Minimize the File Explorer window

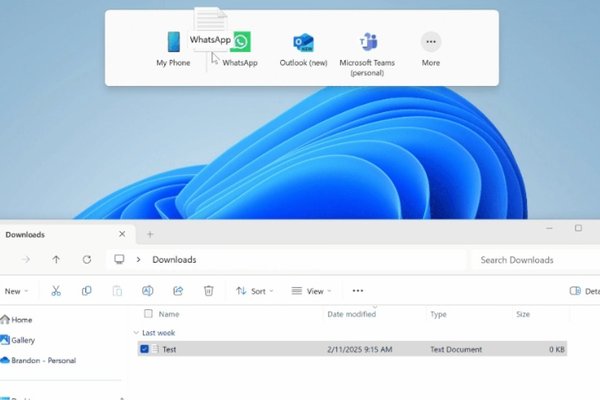pyautogui.click(x=549, y=228)
